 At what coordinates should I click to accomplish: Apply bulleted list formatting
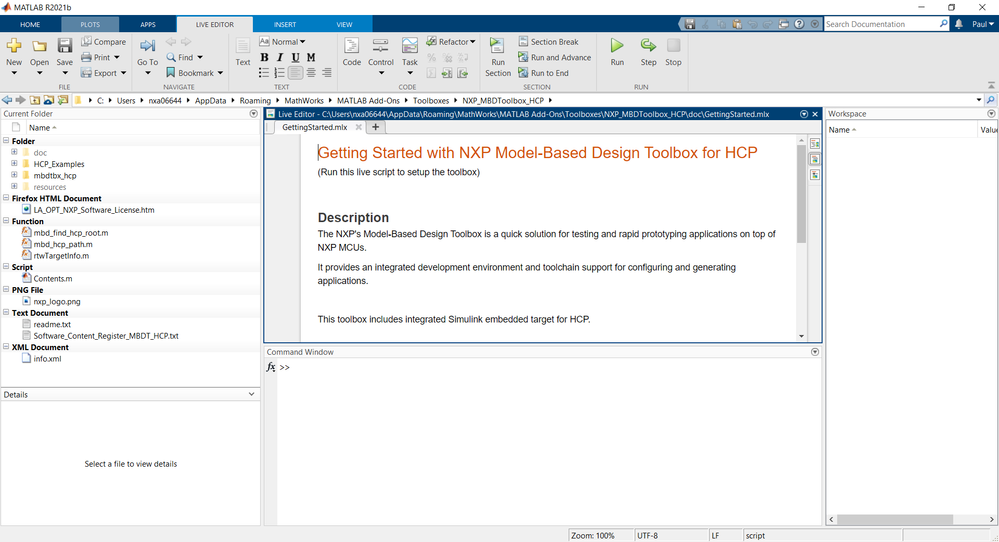(264, 73)
